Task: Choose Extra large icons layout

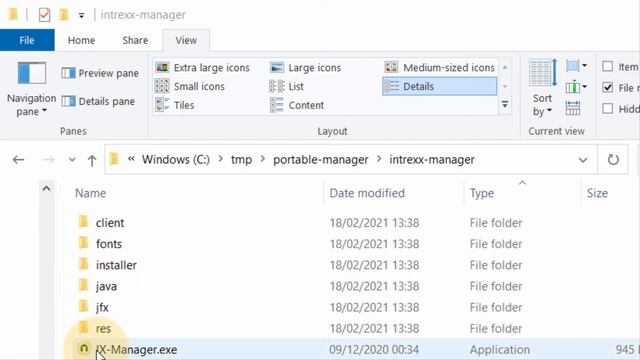Action: [202, 67]
